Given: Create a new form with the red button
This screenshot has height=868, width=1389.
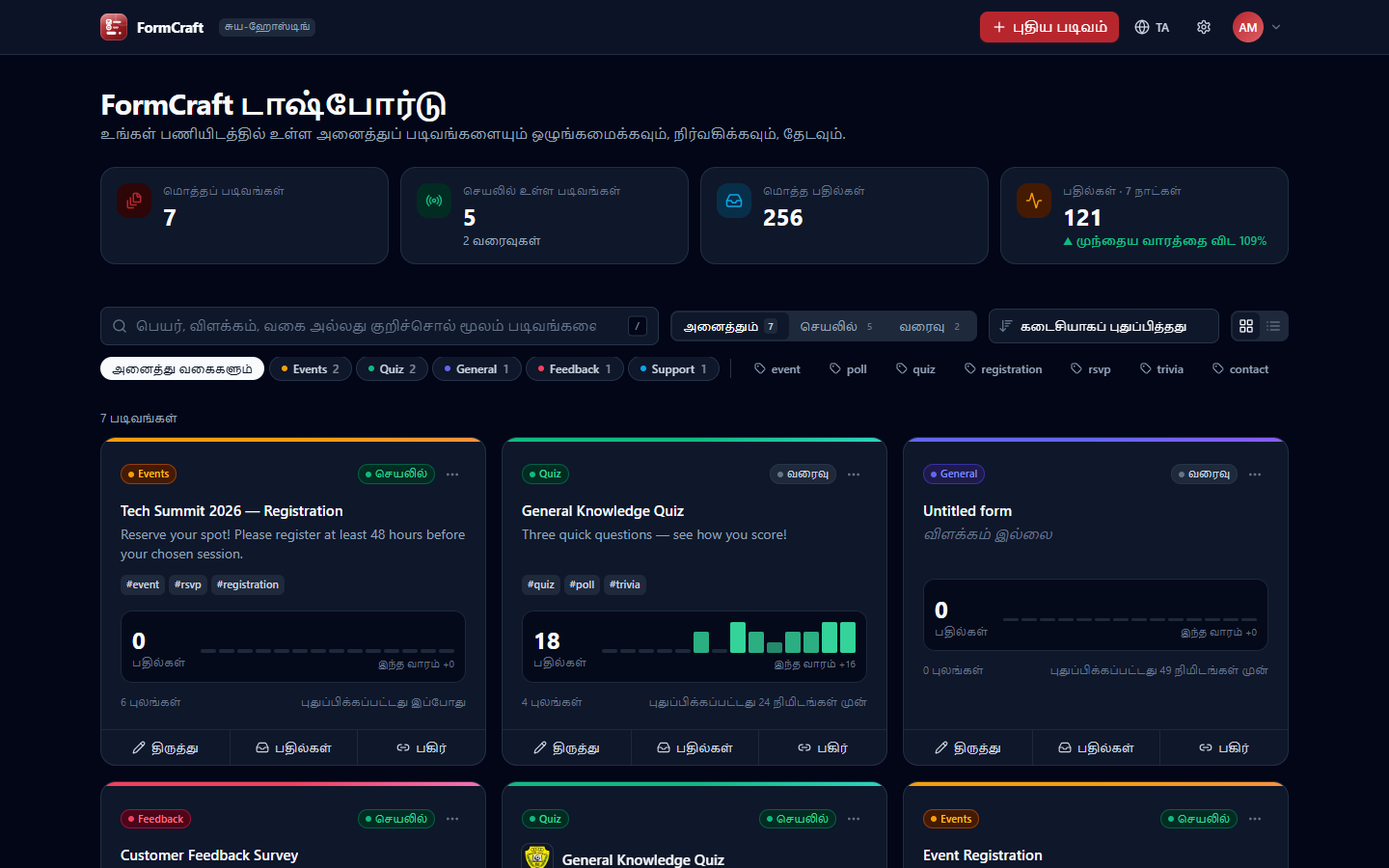Looking at the screenshot, I should [1049, 27].
